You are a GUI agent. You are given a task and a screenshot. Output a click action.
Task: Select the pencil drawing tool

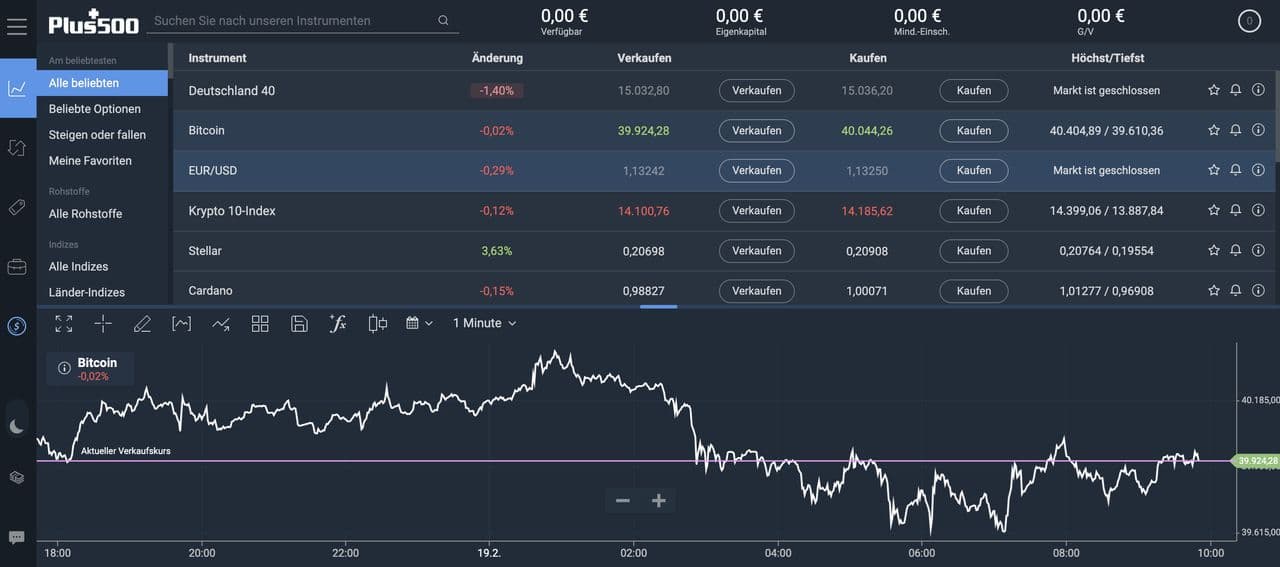[x=142, y=323]
